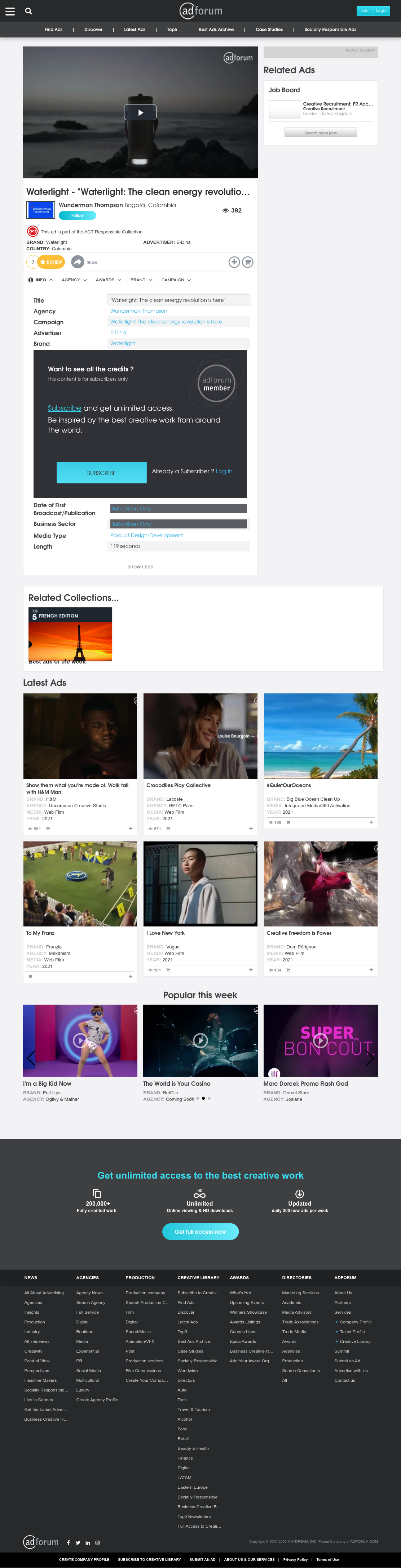Click the ACT Responsible Collection badge icon
The image size is (401, 1568).
tap(32, 231)
